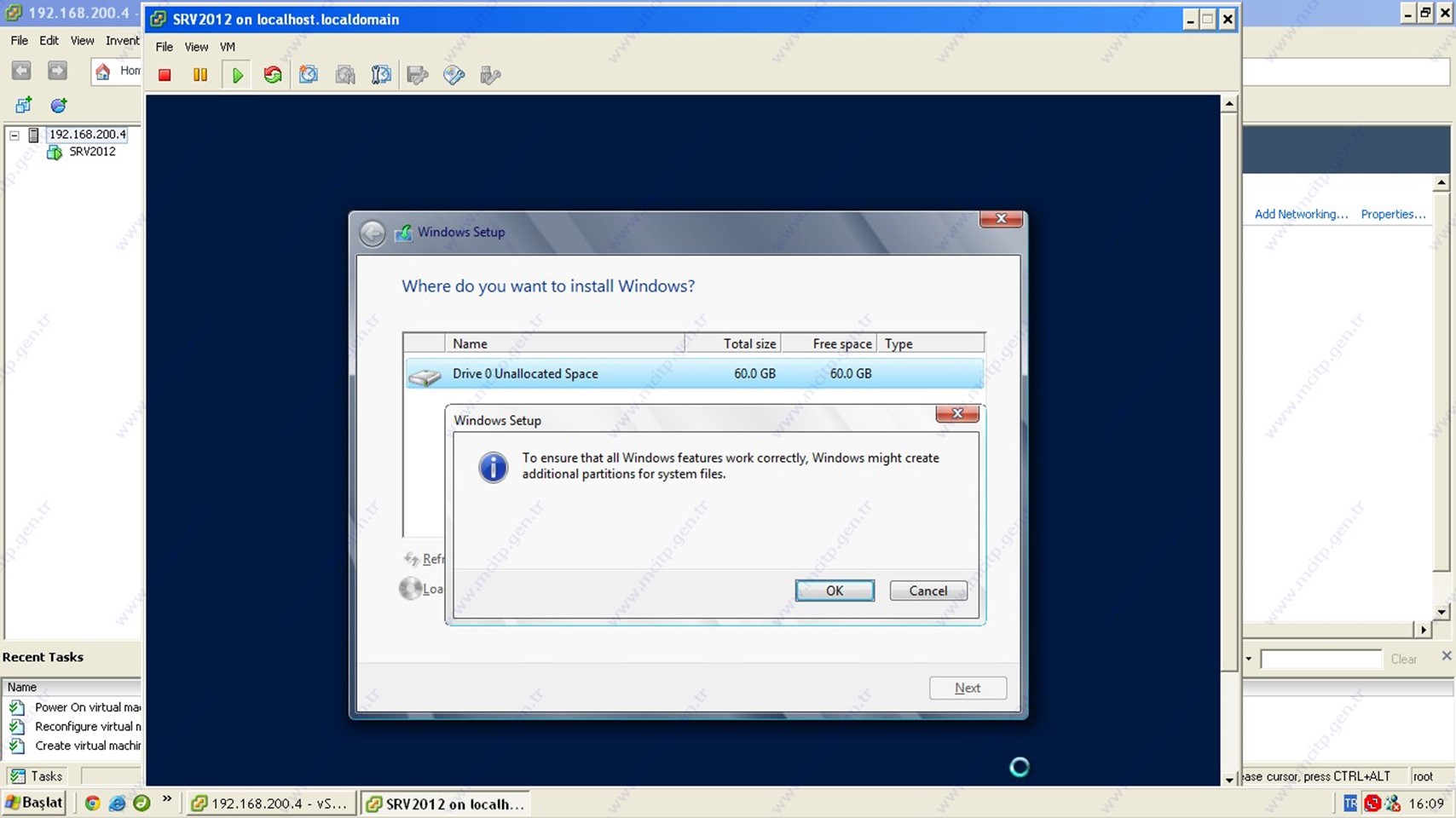Open the View menu
1456x818 pixels.
196,47
